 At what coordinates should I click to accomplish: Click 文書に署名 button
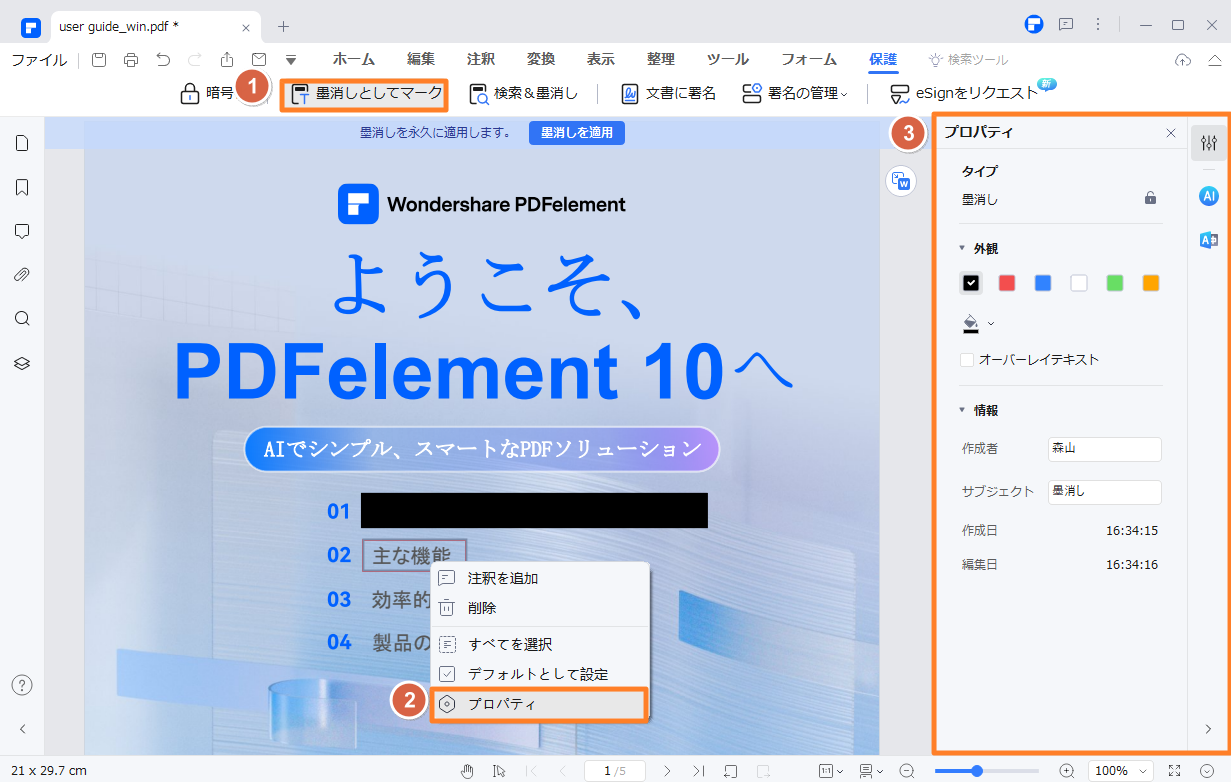[668, 94]
